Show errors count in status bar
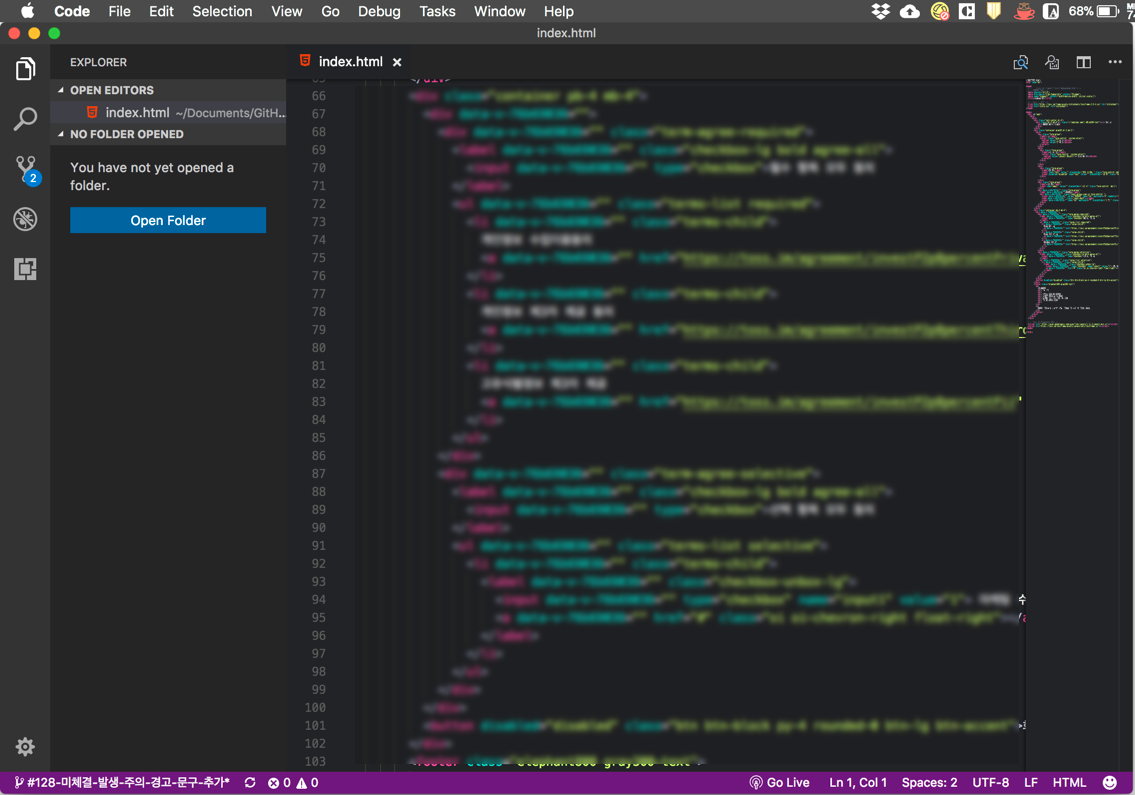Screen dimensions: 1135x795 coord(279,783)
